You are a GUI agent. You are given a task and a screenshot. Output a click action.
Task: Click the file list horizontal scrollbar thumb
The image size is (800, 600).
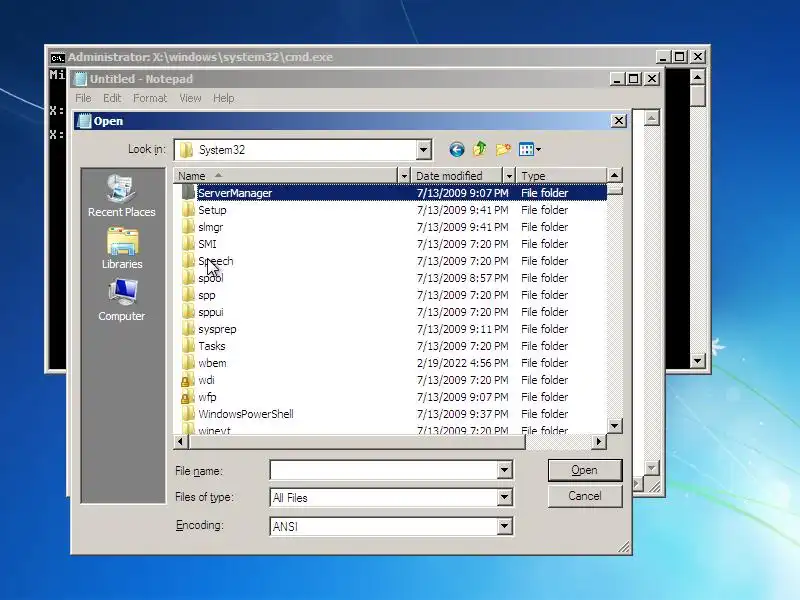pyautogui.click(x=357, y=441)
